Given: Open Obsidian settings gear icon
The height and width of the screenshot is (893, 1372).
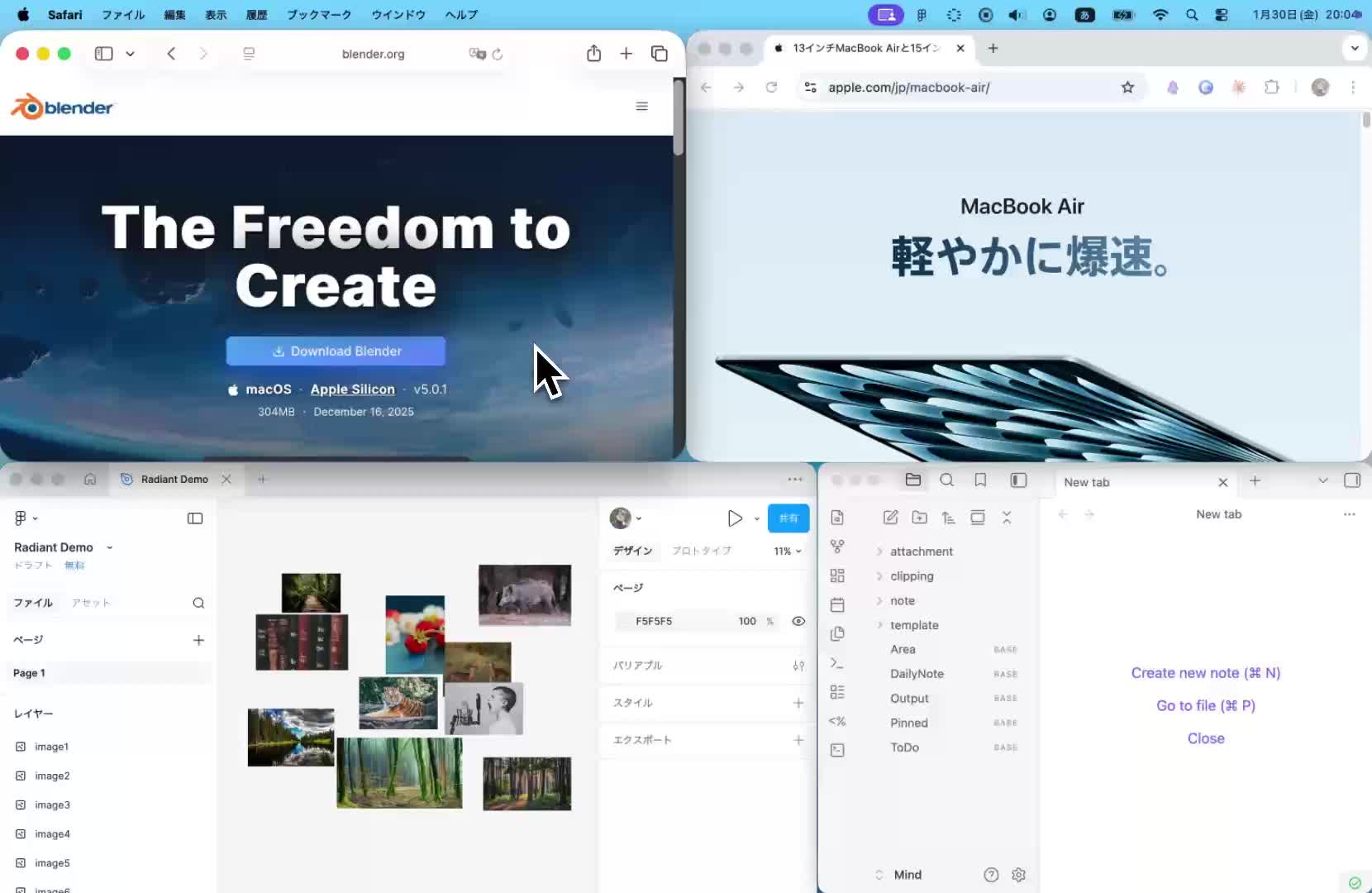Looking at the screenshot, I should tap(1018, 875).
